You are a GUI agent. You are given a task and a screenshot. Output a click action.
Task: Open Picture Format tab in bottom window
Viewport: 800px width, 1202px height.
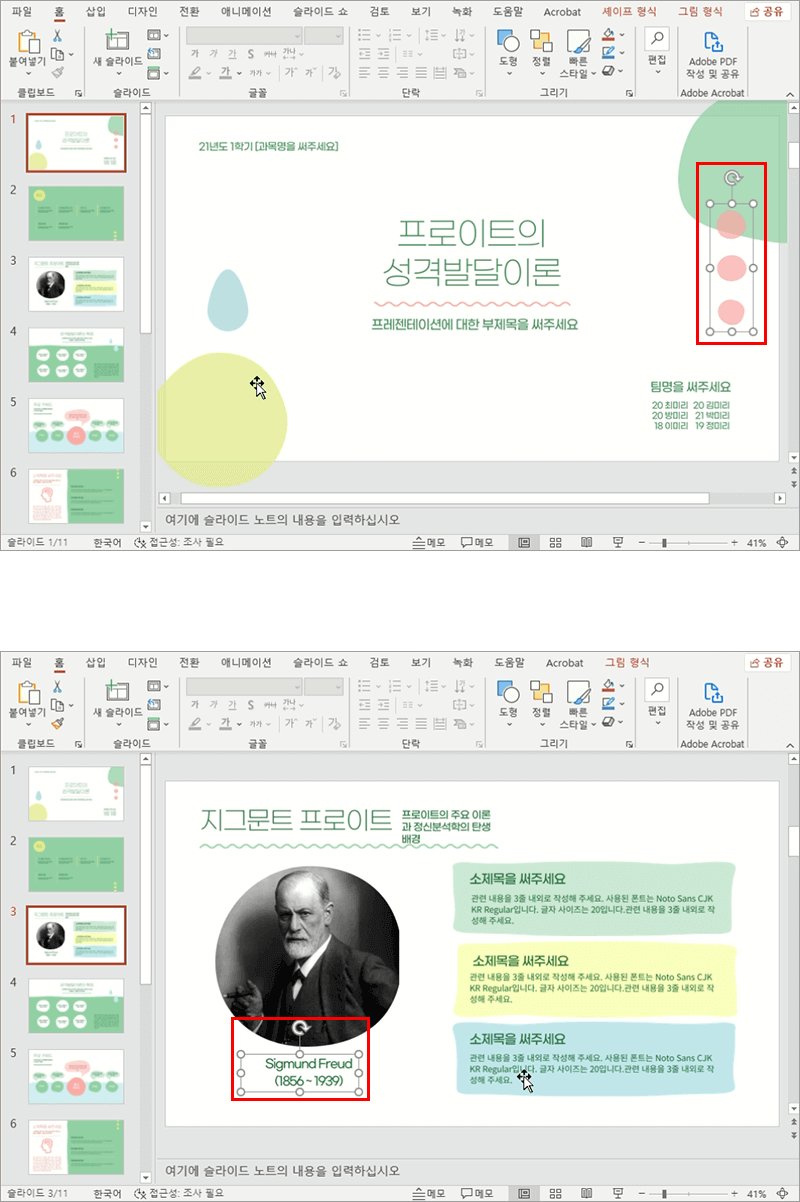[x=627, y=662]
